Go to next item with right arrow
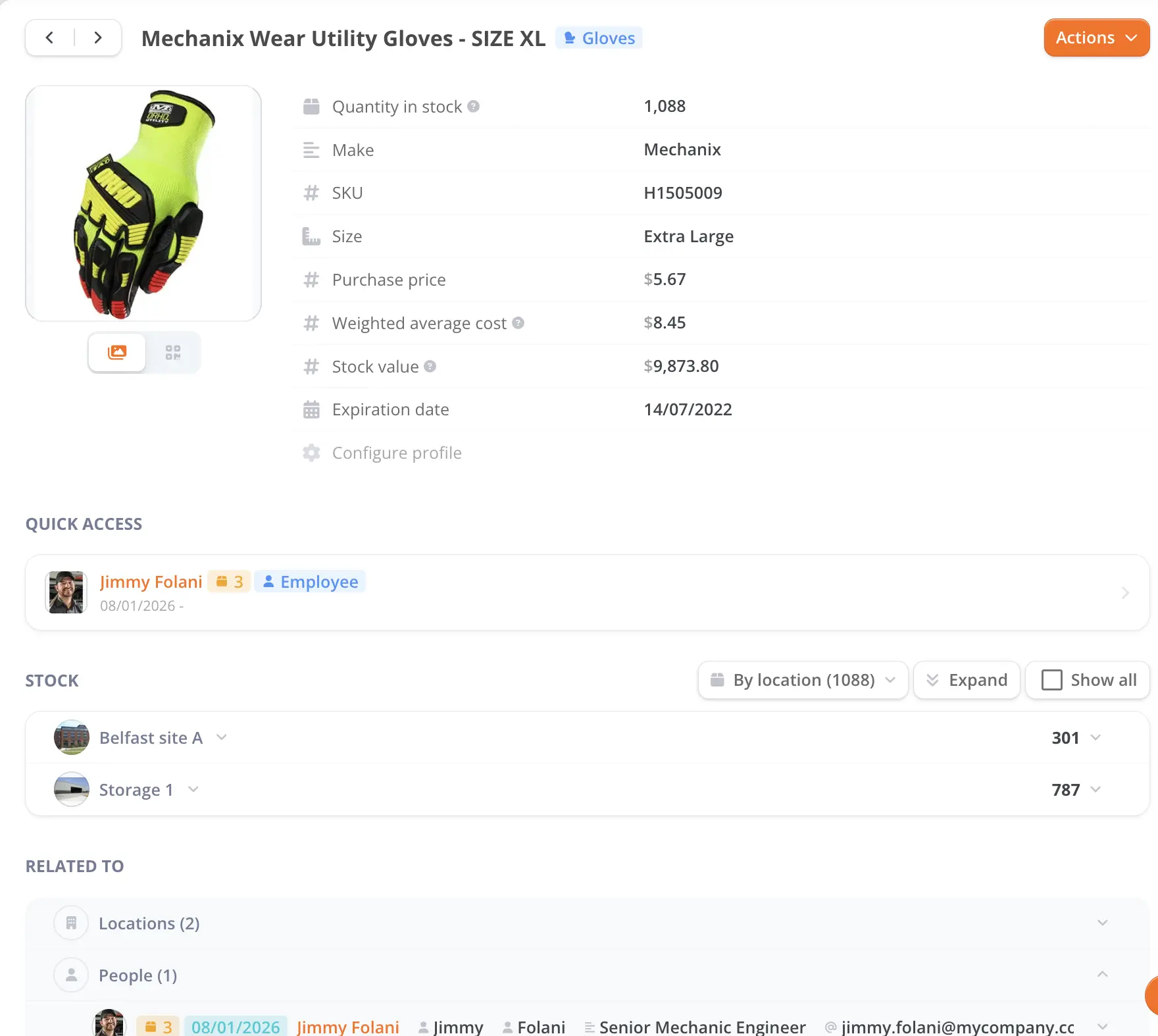Image resolution: width=1158 pixels, height=1036 pixels. 98,38
